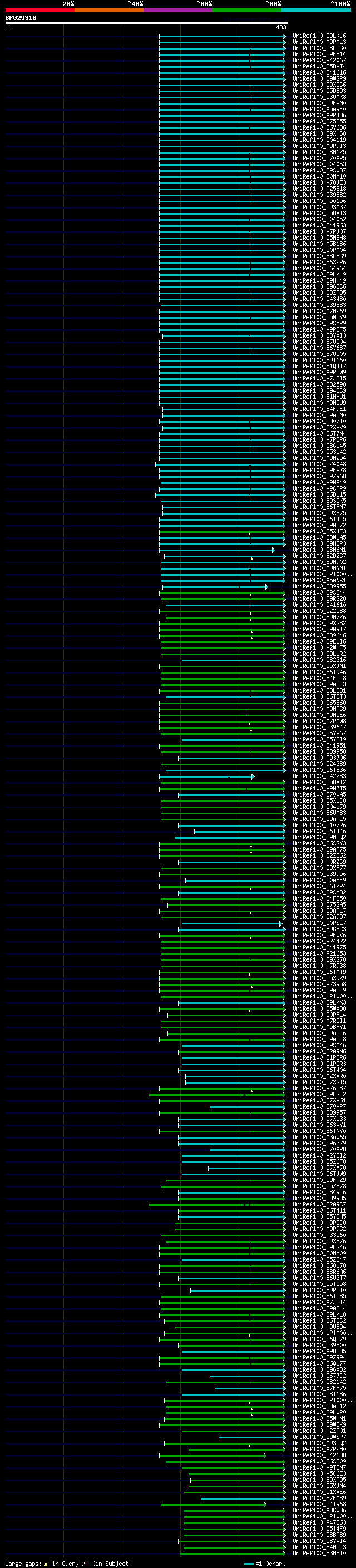Screen dimensions: 356x1568
Task: Click the orange ~40% identity legend segment
Action: pos(109,10)
